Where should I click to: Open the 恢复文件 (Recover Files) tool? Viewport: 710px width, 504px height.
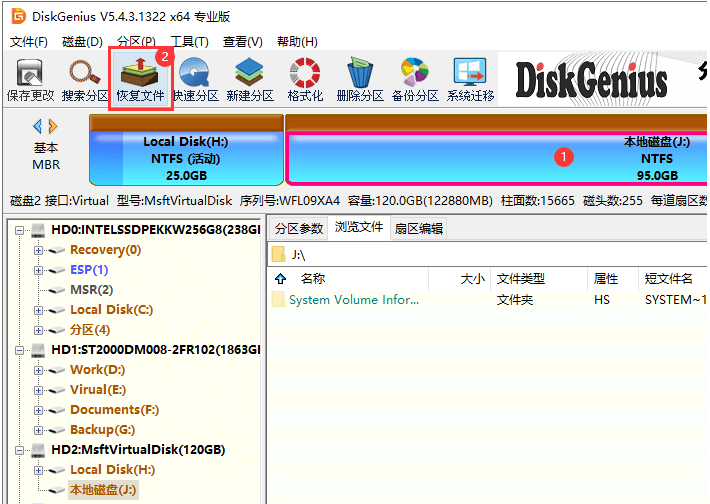(140, 80)
